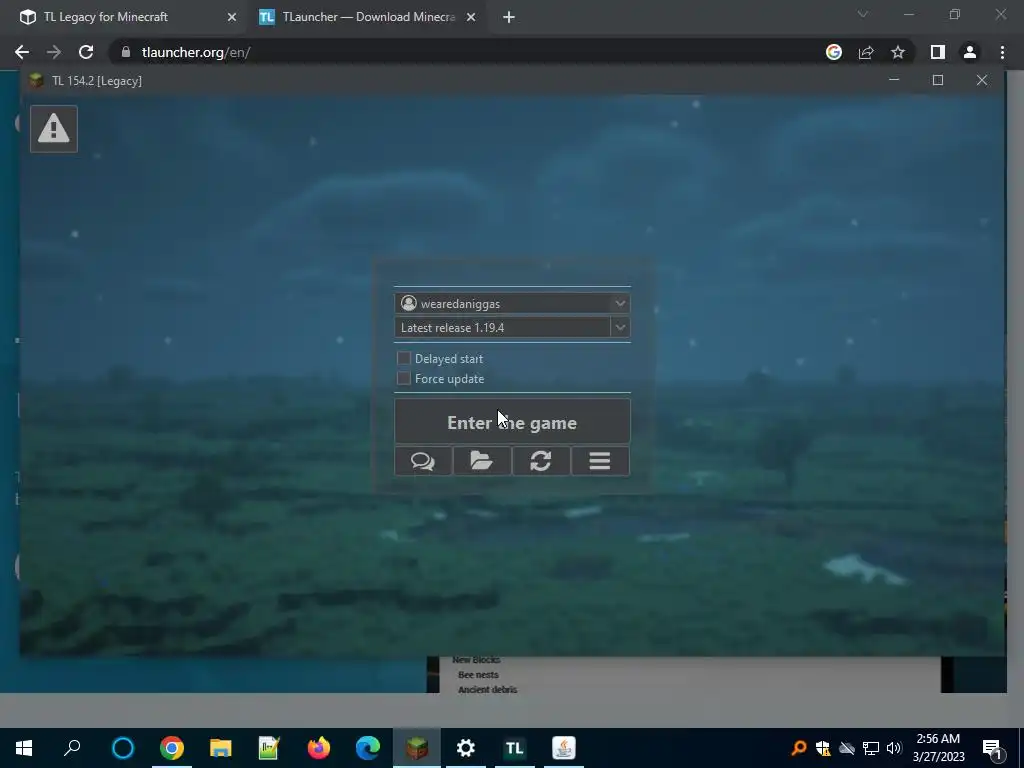Go back in Chrome
1024x768 pixels.
22,52
